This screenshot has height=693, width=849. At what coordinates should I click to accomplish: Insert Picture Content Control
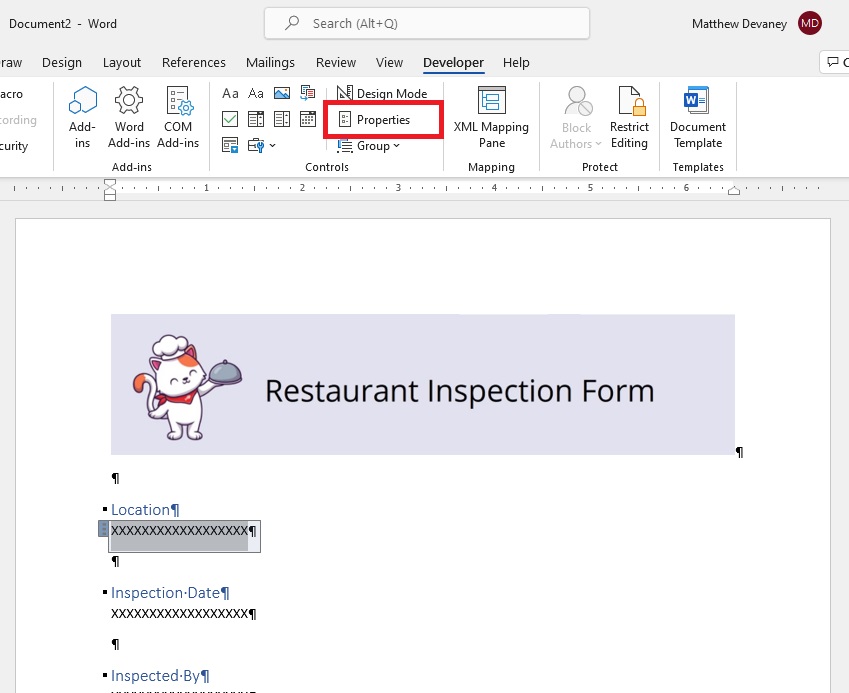[282, 93]
